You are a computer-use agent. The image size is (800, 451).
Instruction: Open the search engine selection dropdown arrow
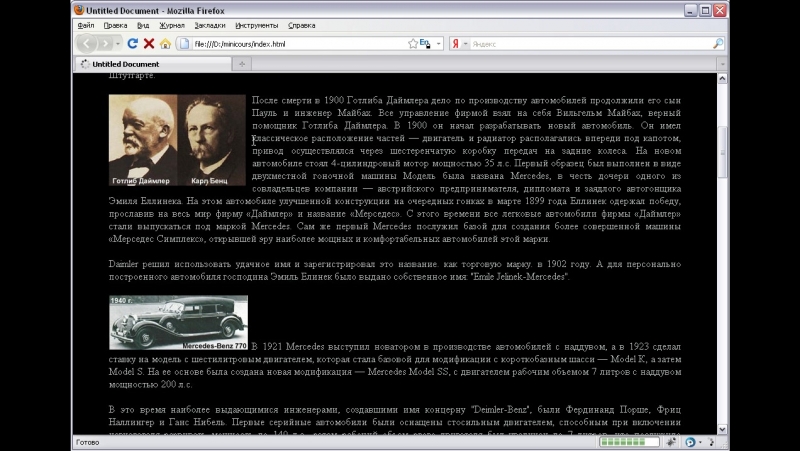coord(465,44)
